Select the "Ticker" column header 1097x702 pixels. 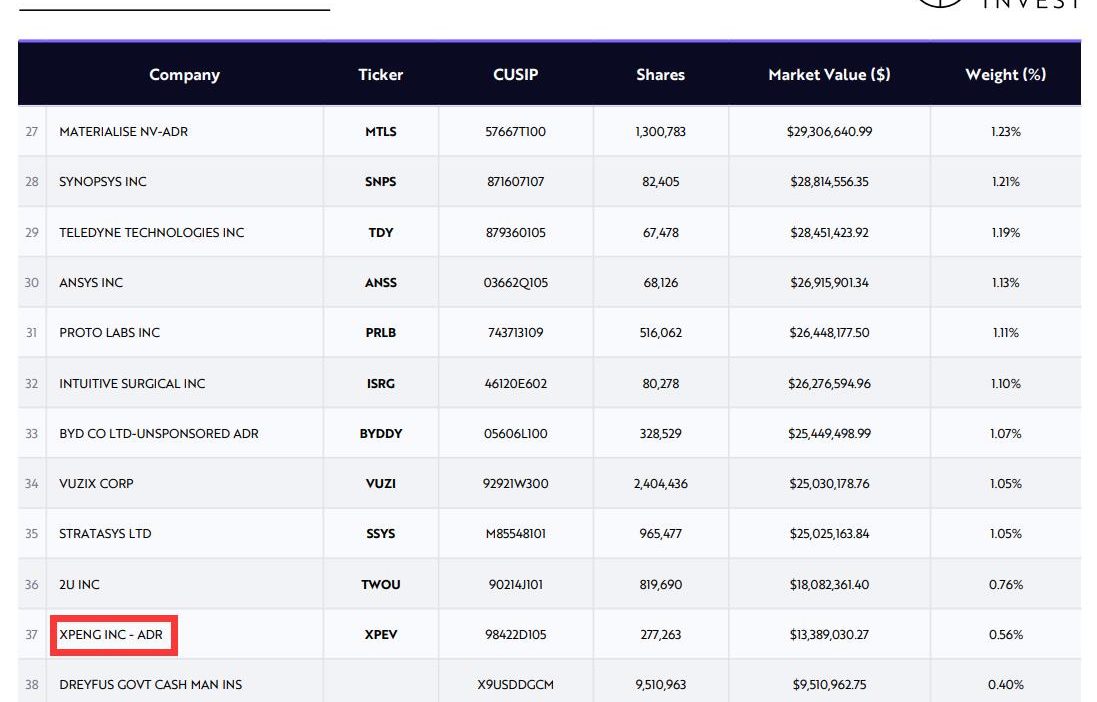coord(381,74)
